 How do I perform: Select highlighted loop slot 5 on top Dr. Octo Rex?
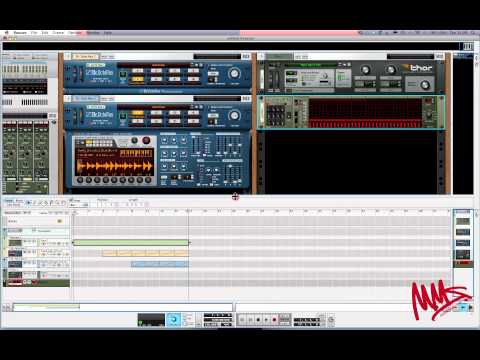137,79
